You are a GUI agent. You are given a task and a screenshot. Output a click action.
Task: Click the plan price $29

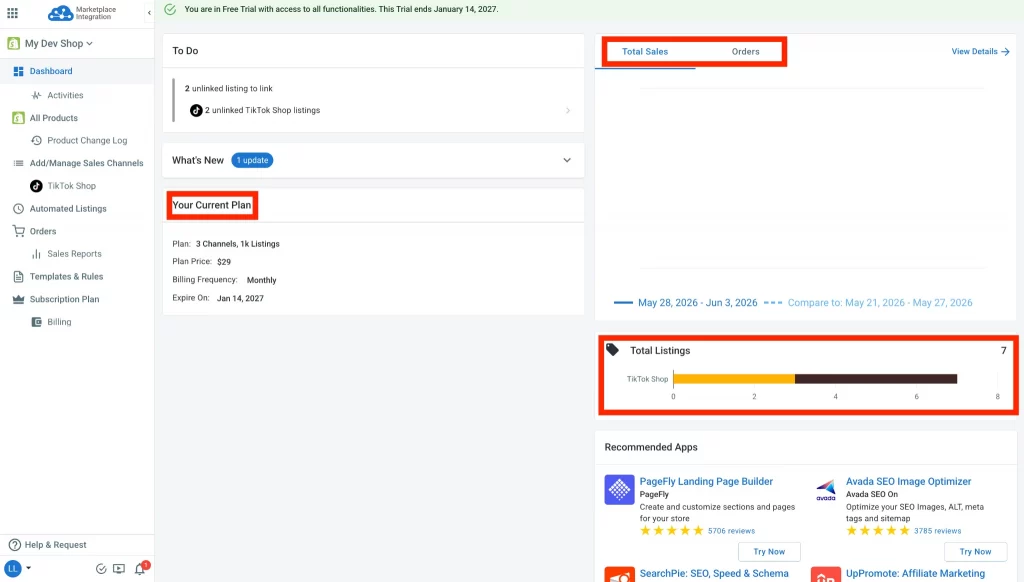point(224,262)
